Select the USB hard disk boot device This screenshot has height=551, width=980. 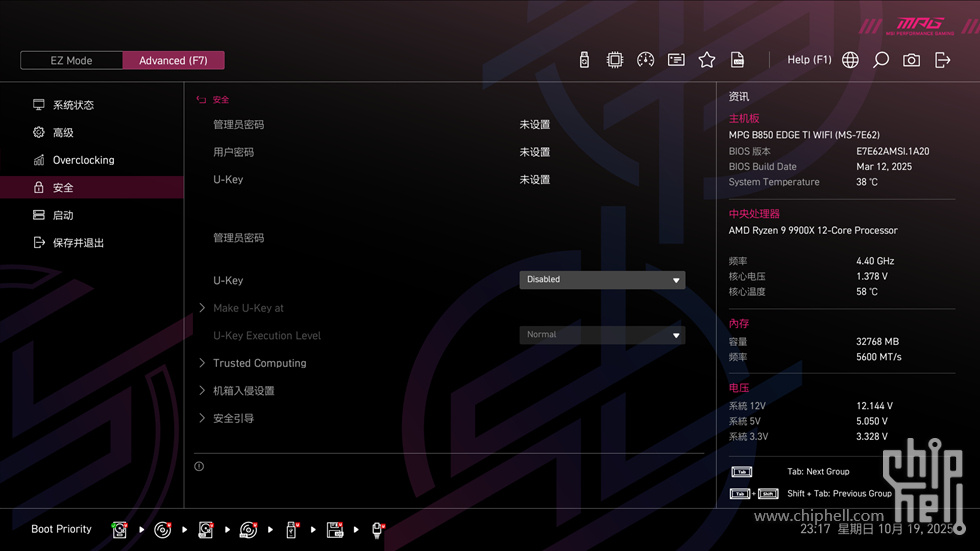pyautogui.click(x=206, y=530)
